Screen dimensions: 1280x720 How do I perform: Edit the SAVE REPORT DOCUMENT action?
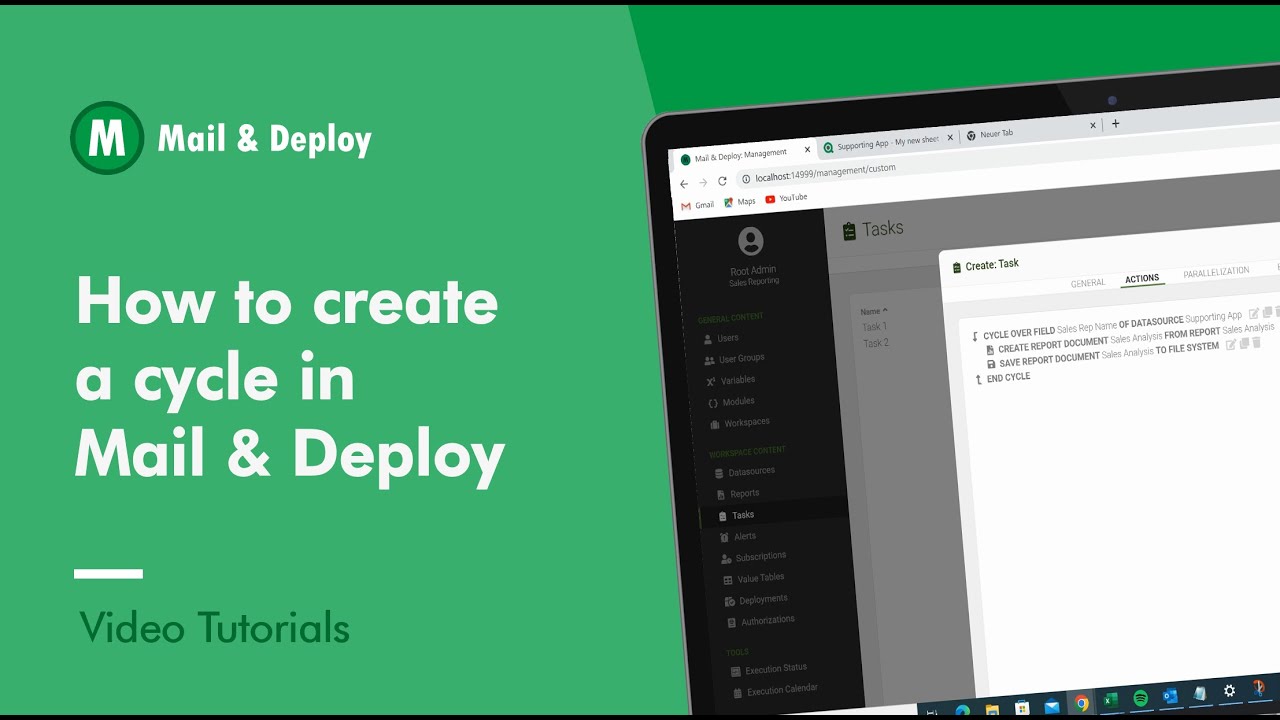tap(1232, 345)
